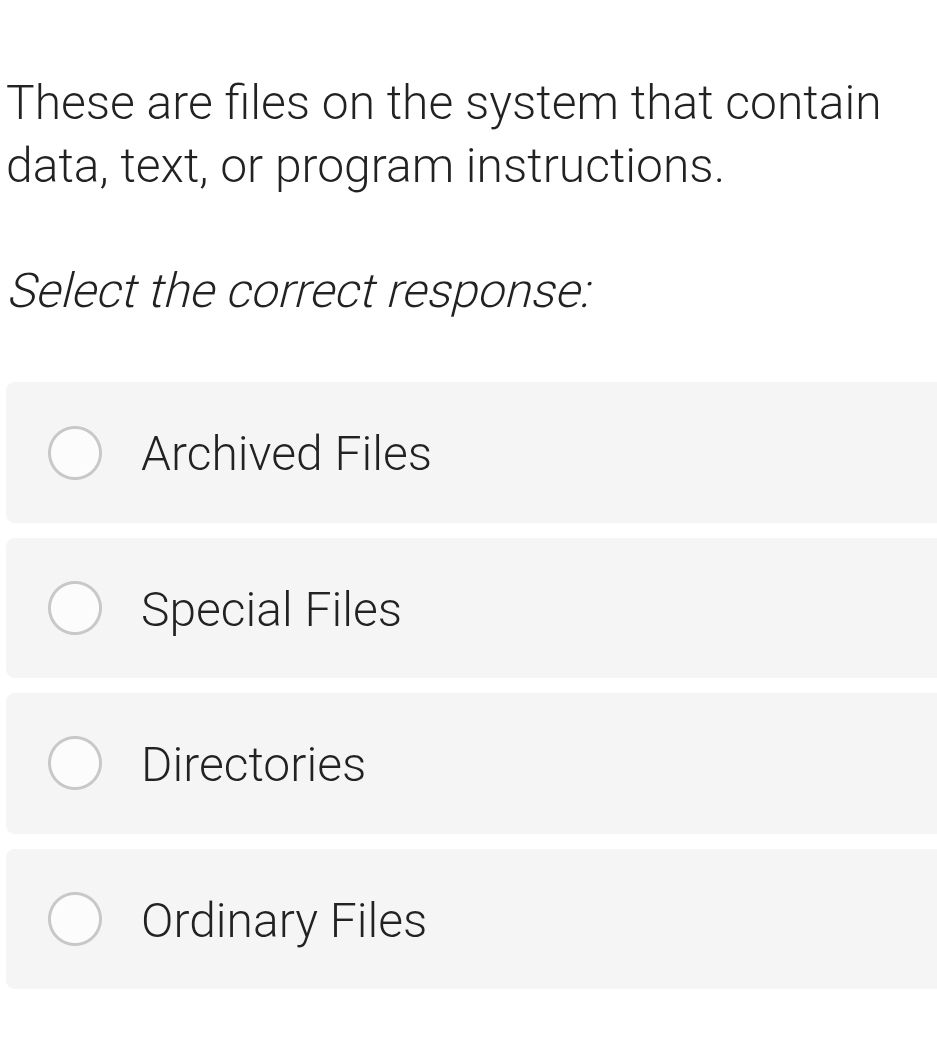This screenshot has height=1039, width=937.
Task: Select the radio button for Ordinary Files
Action: pos(75,919)
